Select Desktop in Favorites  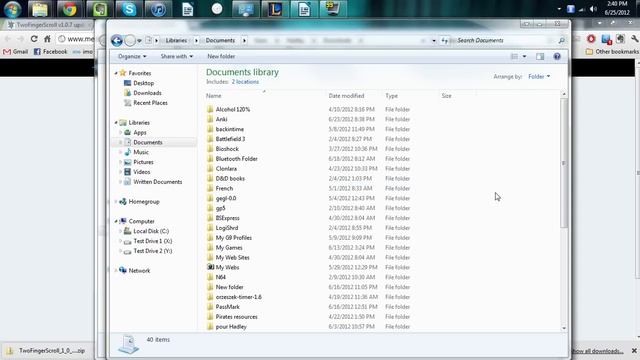click(143, 83)
